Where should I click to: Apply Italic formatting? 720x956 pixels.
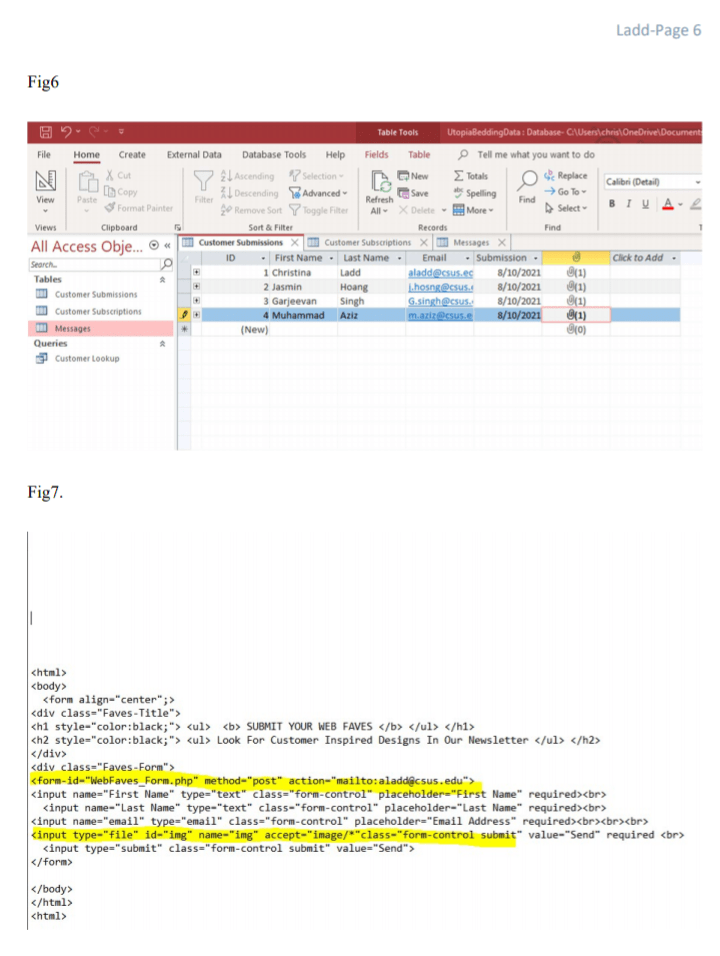click(628, 203)
